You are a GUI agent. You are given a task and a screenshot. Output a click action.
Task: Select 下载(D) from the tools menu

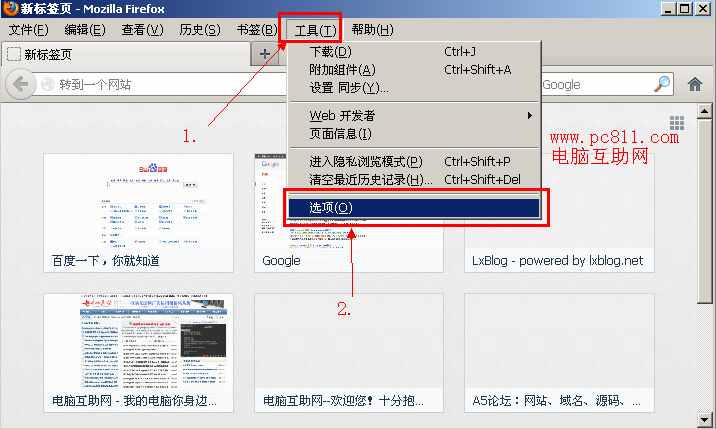[x=414, y=52]
